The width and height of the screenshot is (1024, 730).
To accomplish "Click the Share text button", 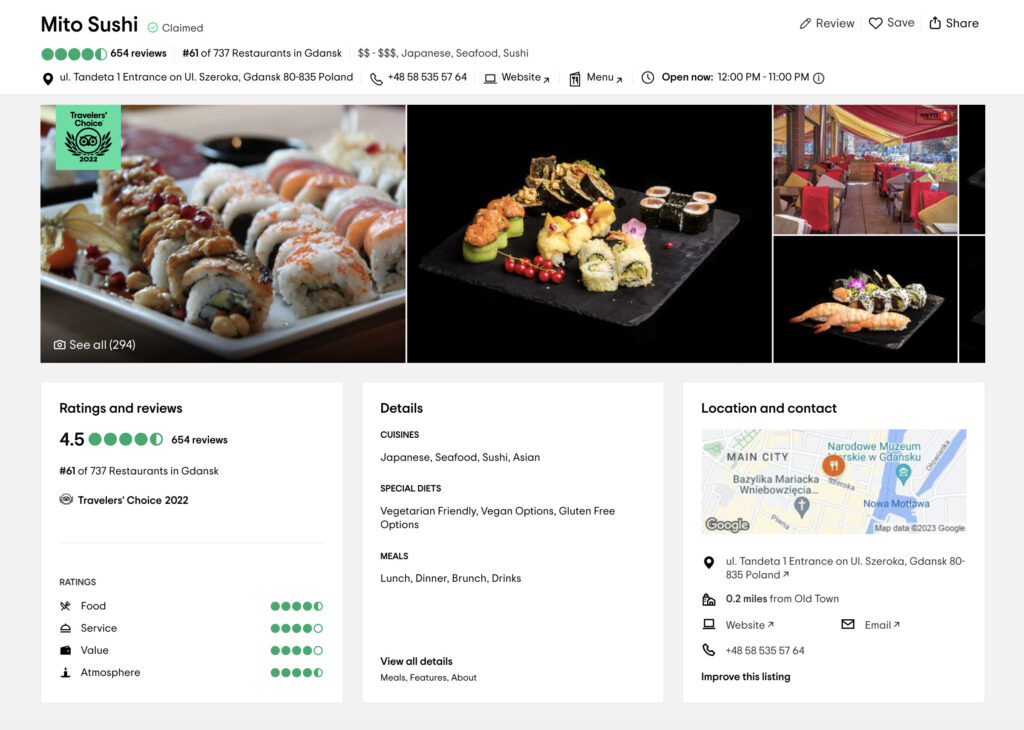I will (x=962, y=24).
